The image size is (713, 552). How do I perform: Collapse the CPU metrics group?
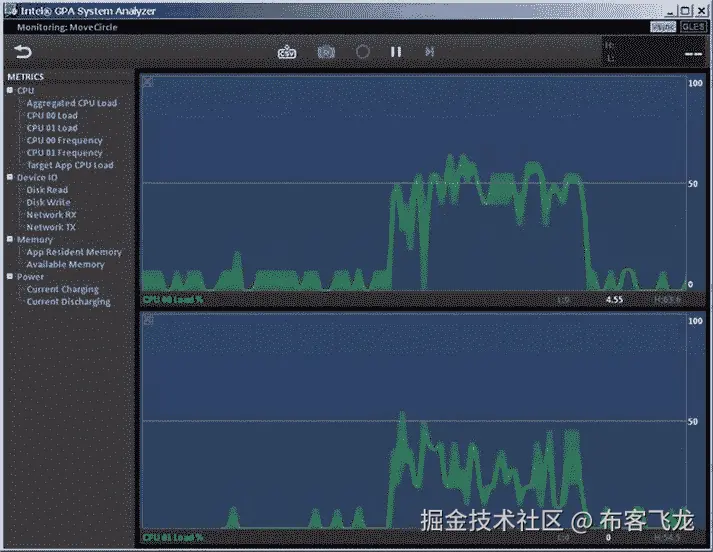pyautogui.click(x=10, y=90)
